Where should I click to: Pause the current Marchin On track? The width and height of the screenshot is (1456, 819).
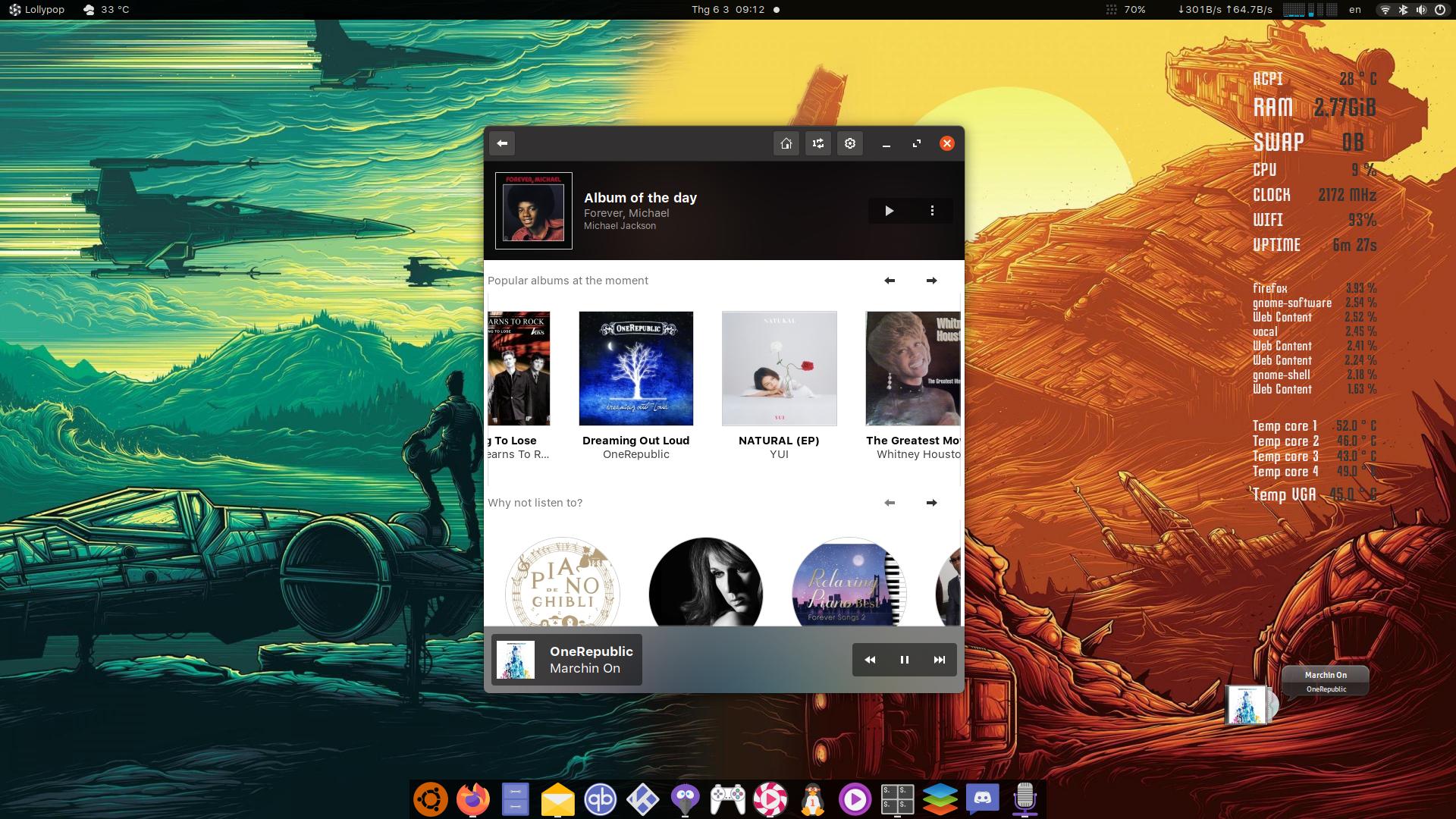pos(905,660)
